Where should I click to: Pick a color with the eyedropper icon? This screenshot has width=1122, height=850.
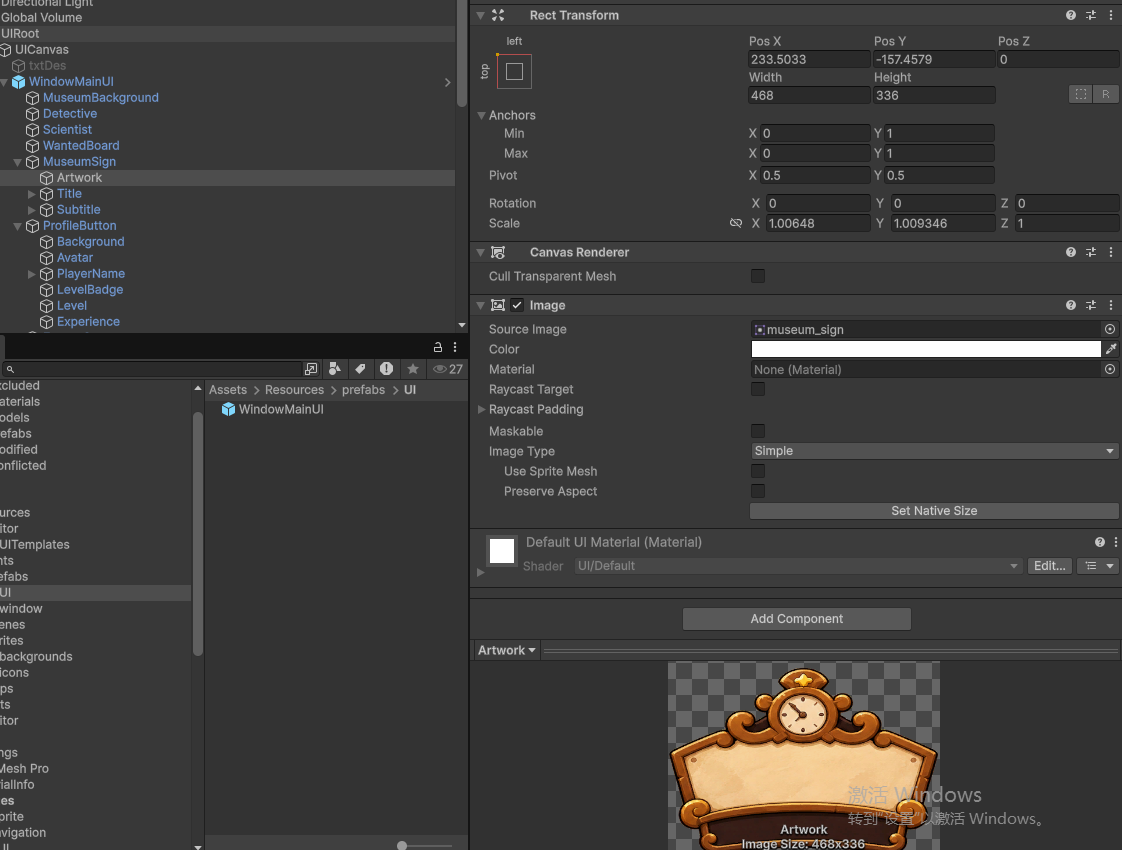1111,349
